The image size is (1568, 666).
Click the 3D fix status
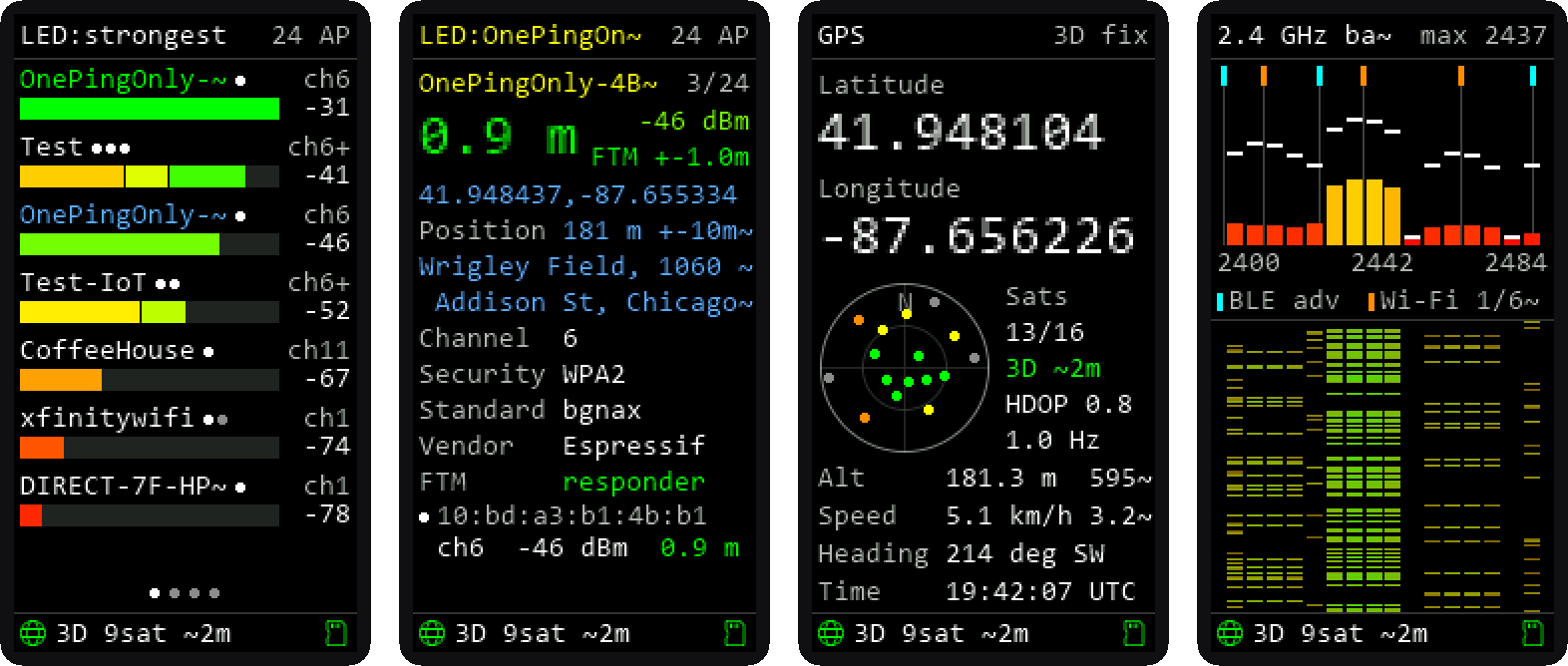[1101, 36]
